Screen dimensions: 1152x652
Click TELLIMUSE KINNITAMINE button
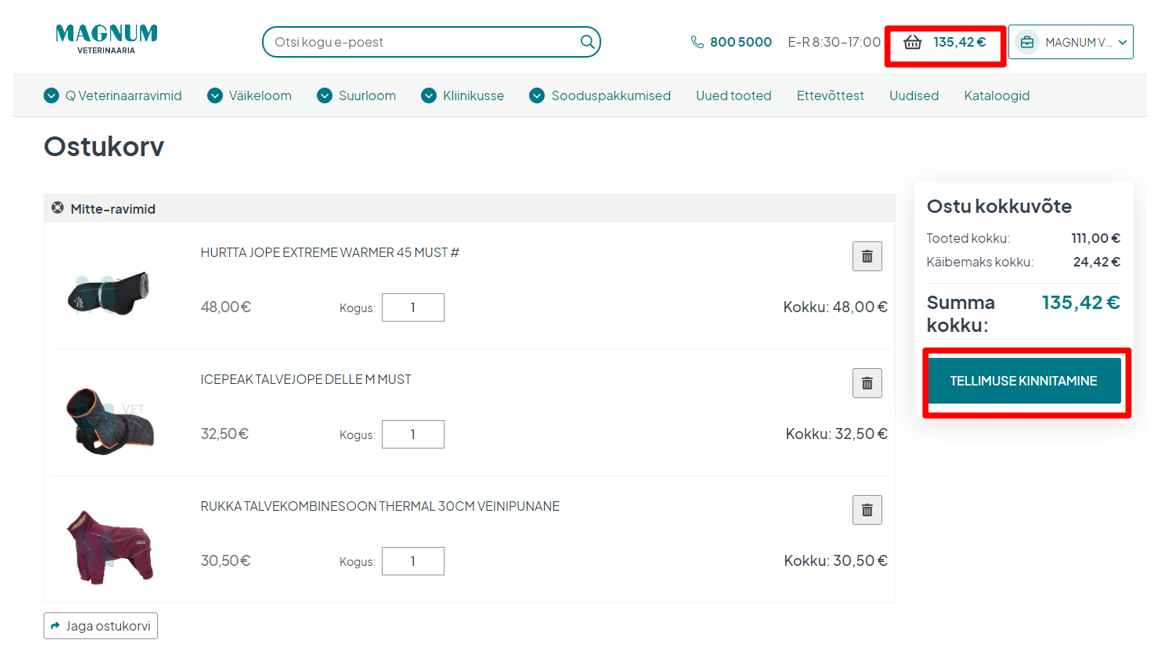pos(1024,381)
